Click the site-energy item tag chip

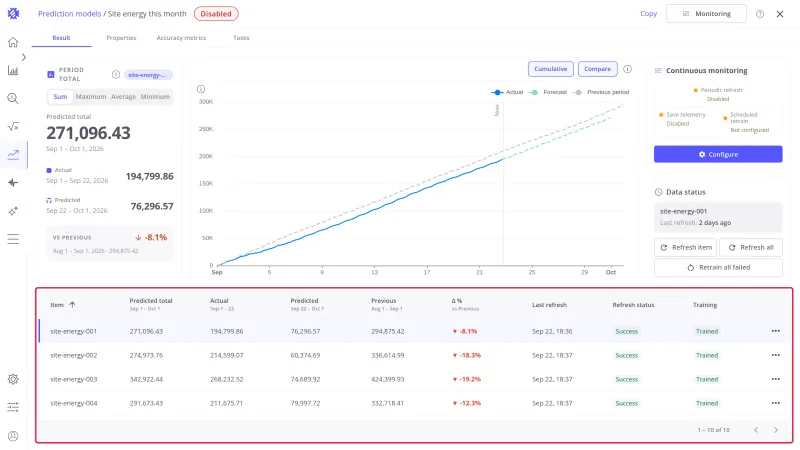click(x=148, y=75)
